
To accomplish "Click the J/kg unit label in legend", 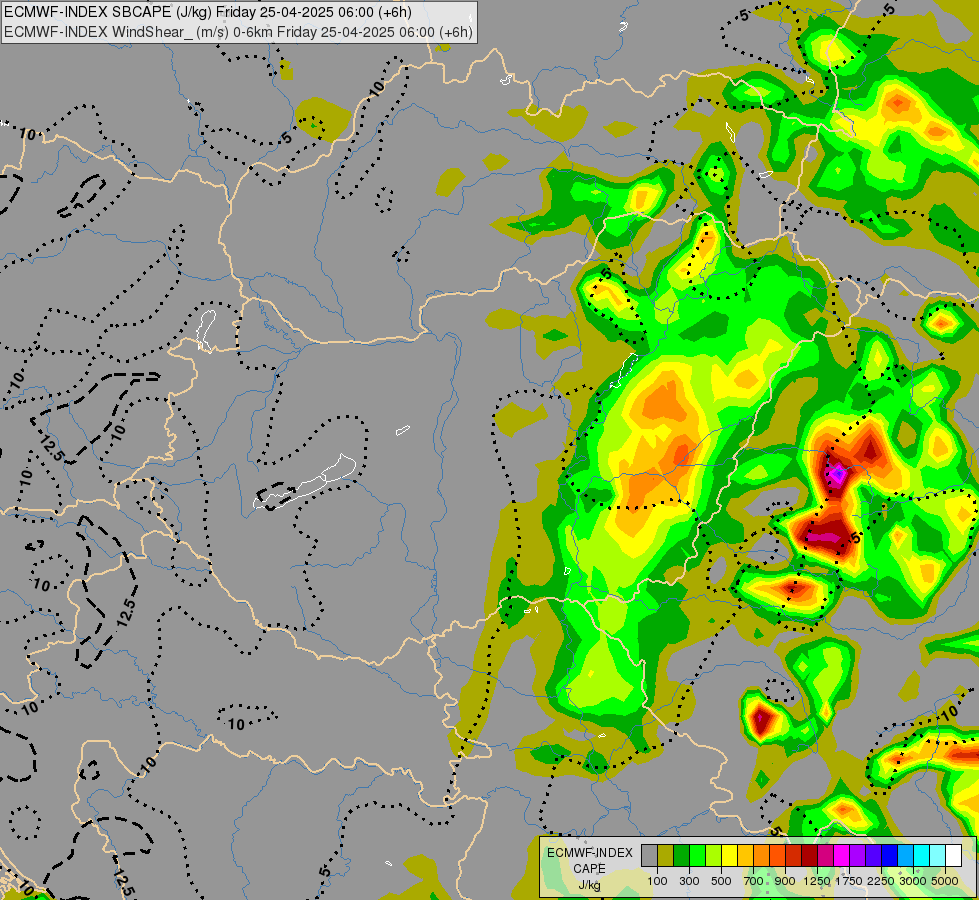I will [589, 885].
